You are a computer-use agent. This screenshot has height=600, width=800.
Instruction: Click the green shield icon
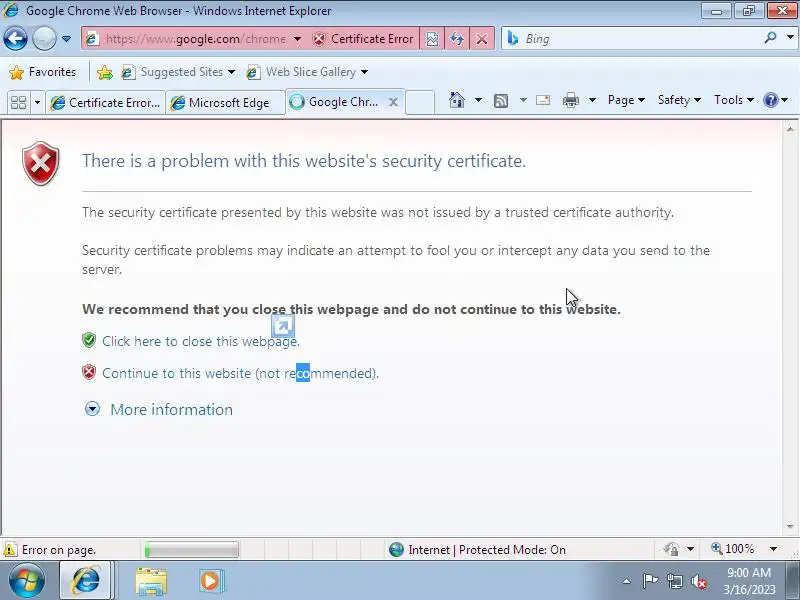click(x=89, y=340)
